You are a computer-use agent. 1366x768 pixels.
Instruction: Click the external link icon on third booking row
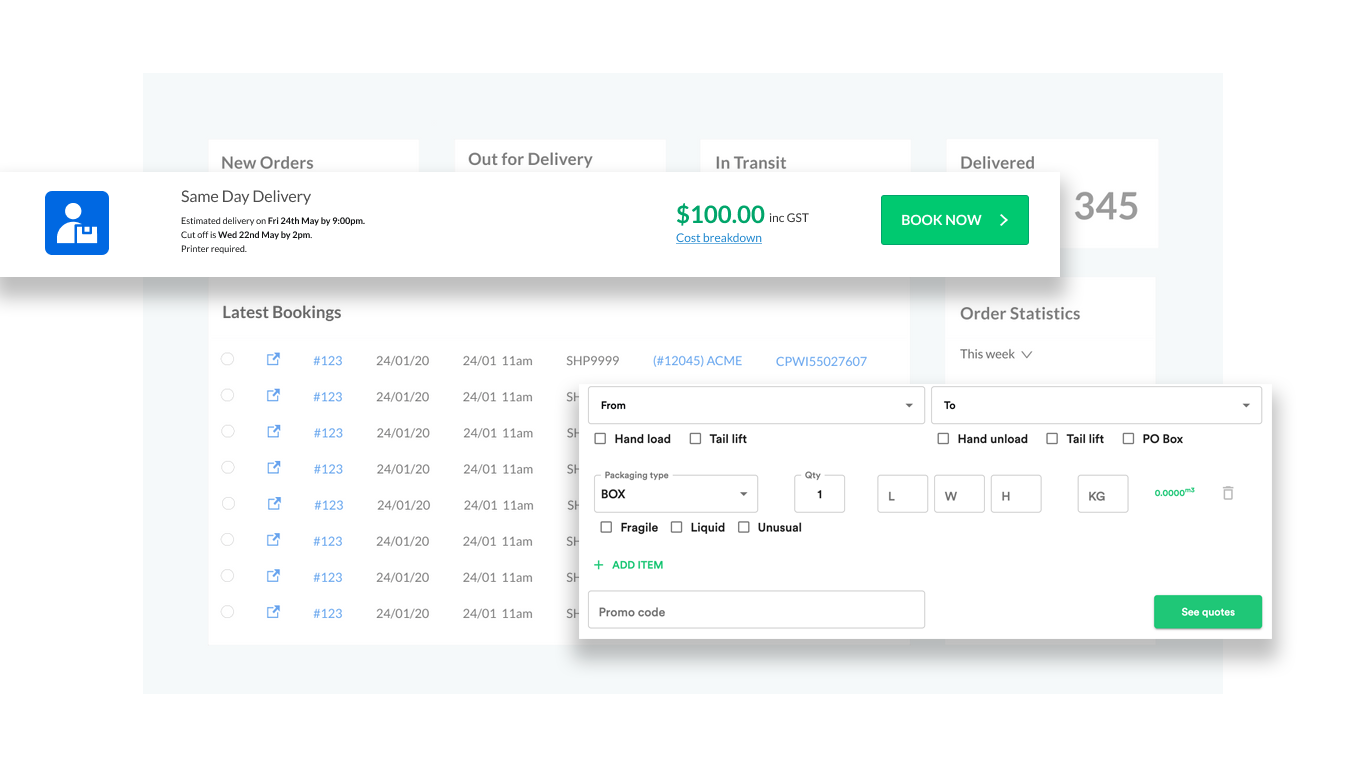click(x=273, y=431)
